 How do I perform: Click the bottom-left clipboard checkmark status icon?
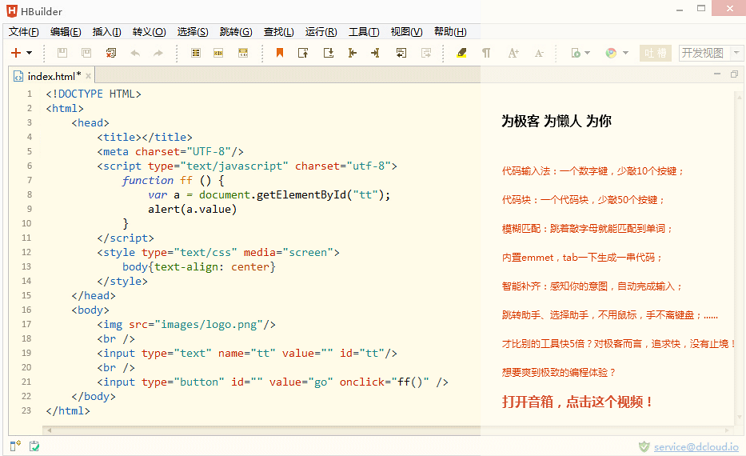[x=34, y=446]
